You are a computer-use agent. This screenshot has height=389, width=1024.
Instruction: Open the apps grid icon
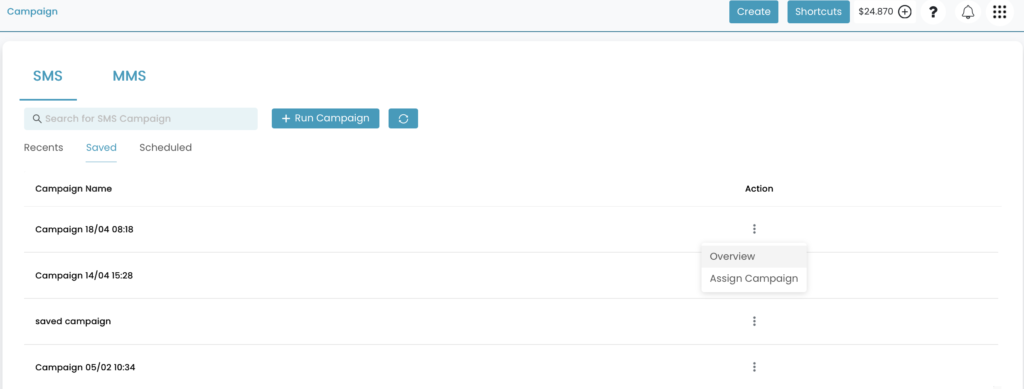click(x=999, y=12)
